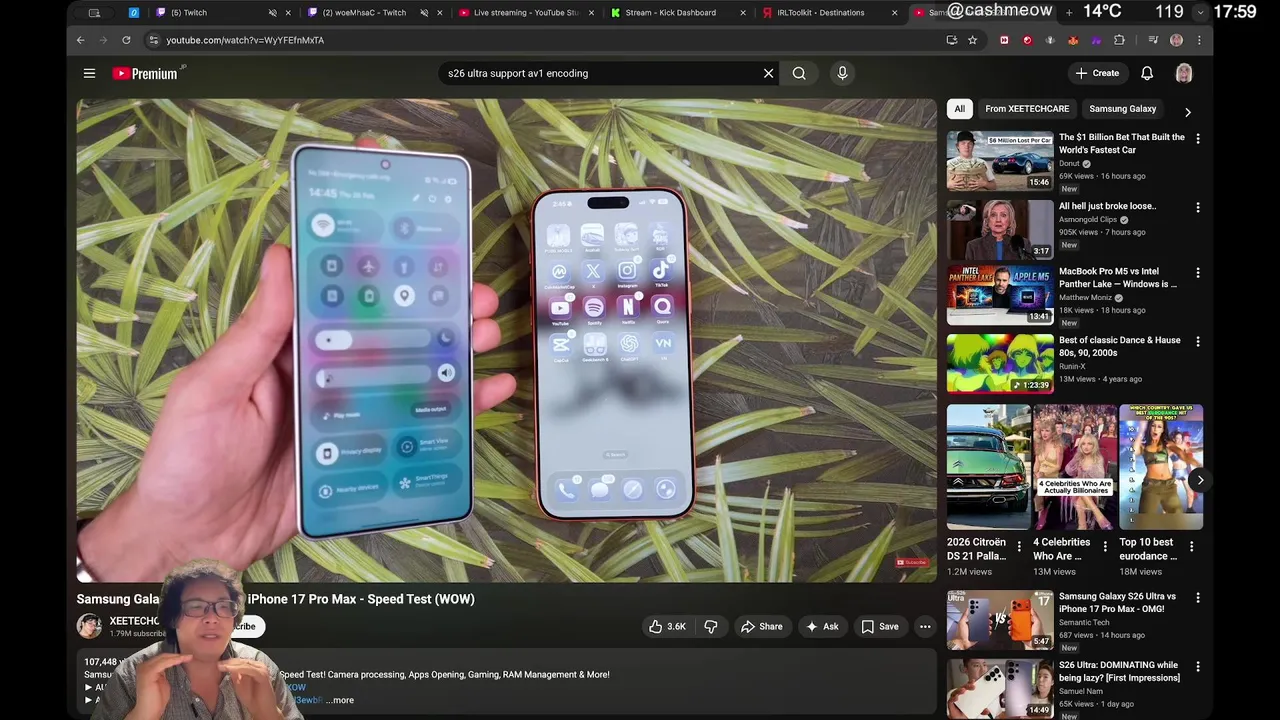Open The $1 Billion Bet video thumbnail
Image resolution: width=1280 pixels, height=720 pixels.
coord(1000,160)
